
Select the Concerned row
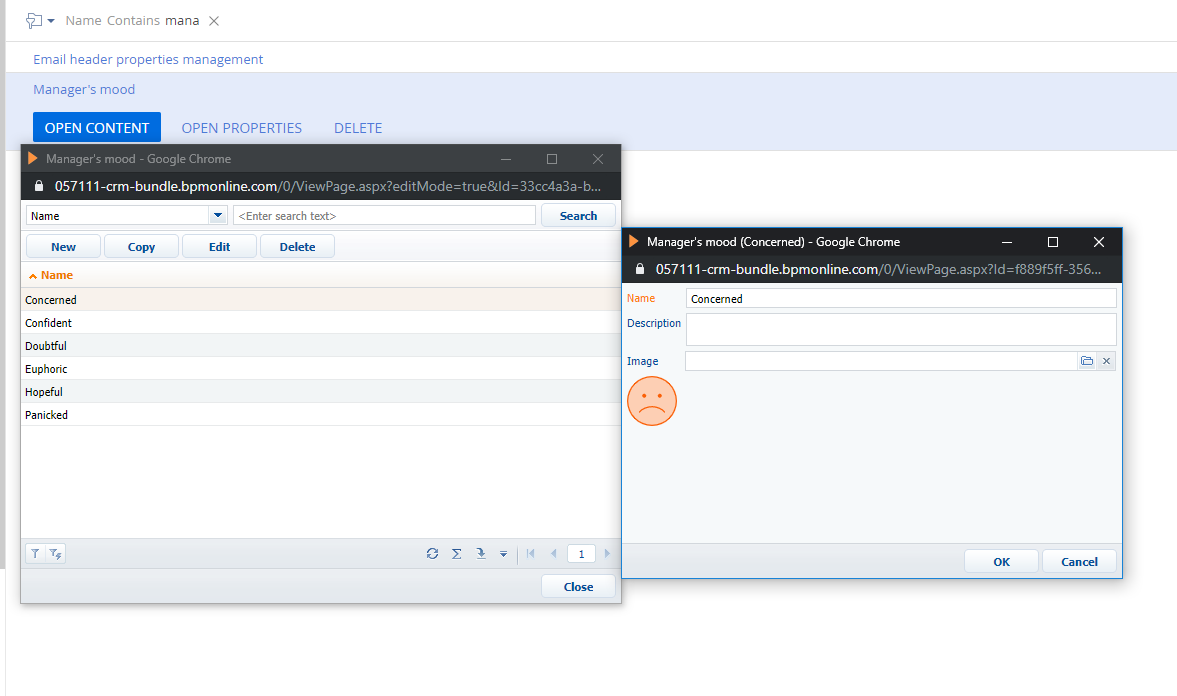[321, 300]
